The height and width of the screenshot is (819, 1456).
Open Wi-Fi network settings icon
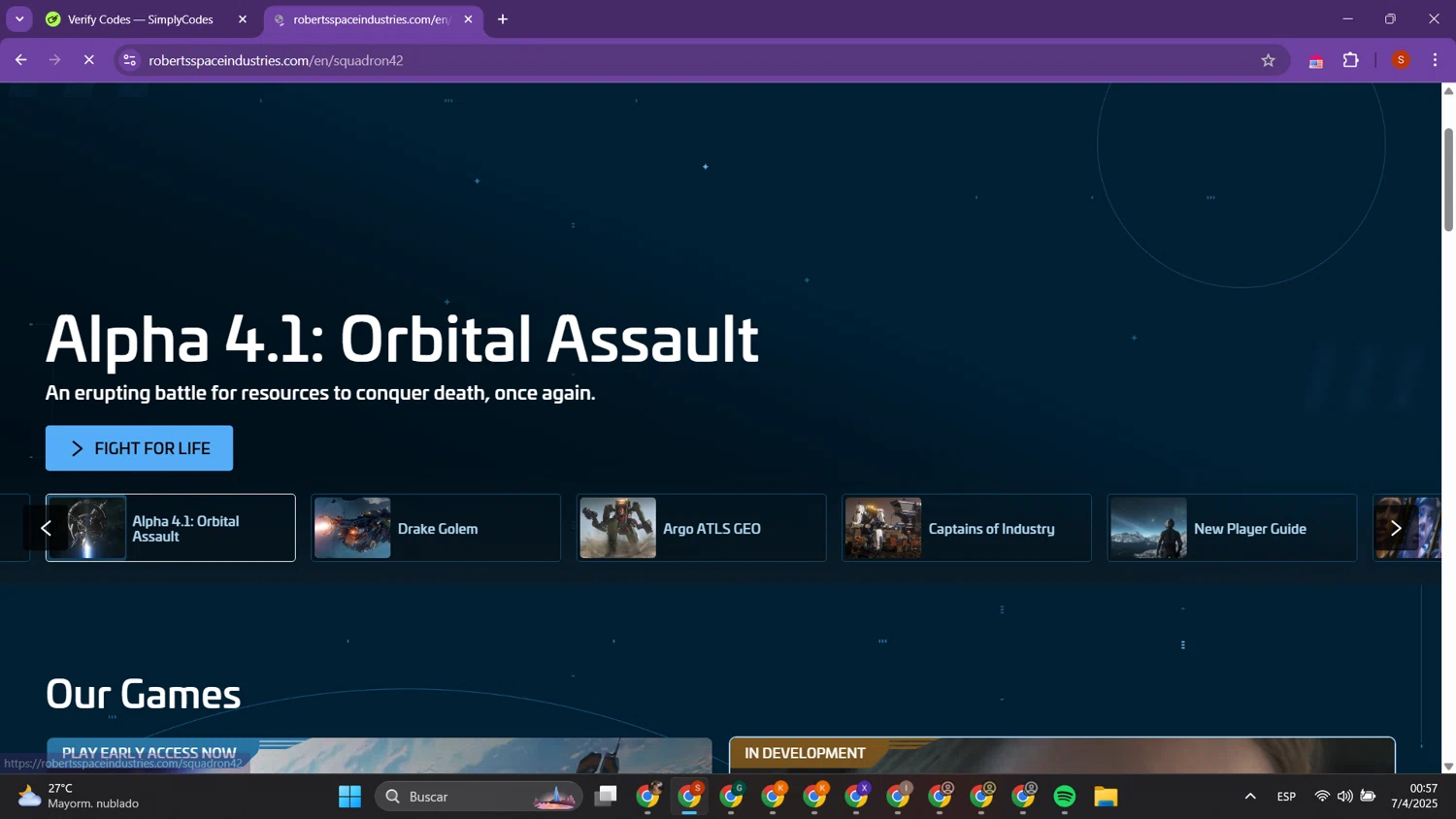point(1322,797)
